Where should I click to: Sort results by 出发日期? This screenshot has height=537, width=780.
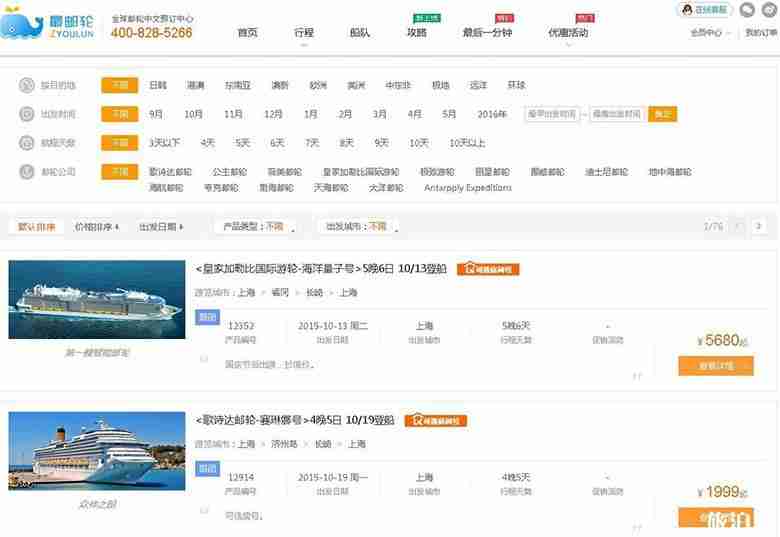(x=161, y=227)
